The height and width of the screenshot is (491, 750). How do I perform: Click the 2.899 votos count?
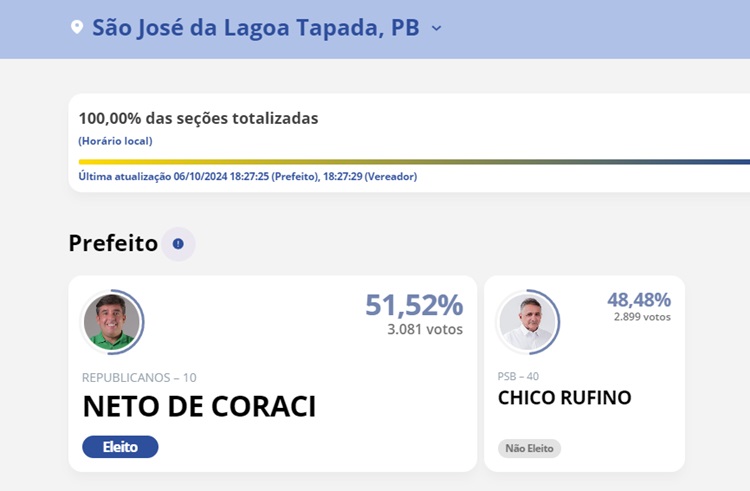642,317
